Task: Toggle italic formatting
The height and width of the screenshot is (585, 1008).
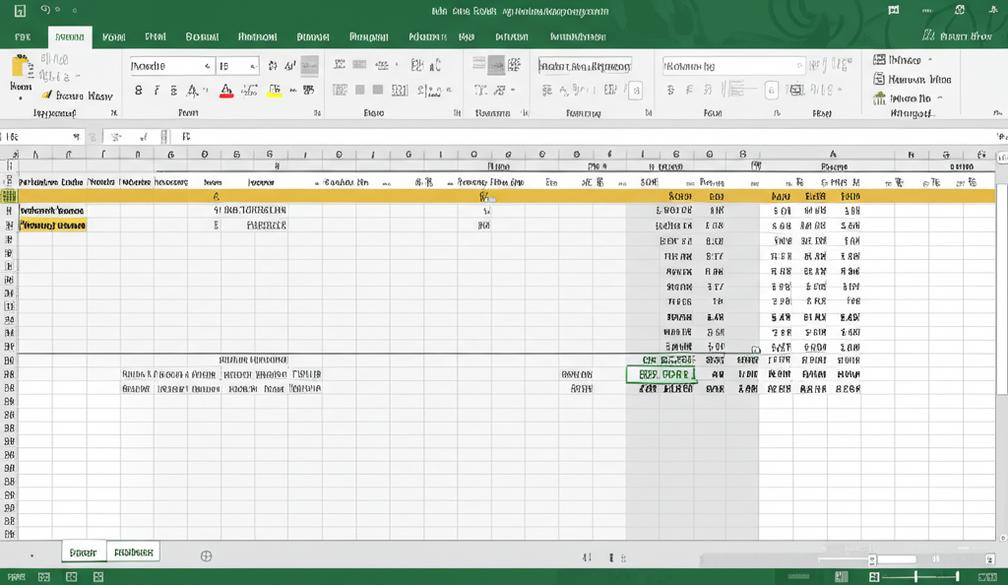Action: tap(156, 89)
